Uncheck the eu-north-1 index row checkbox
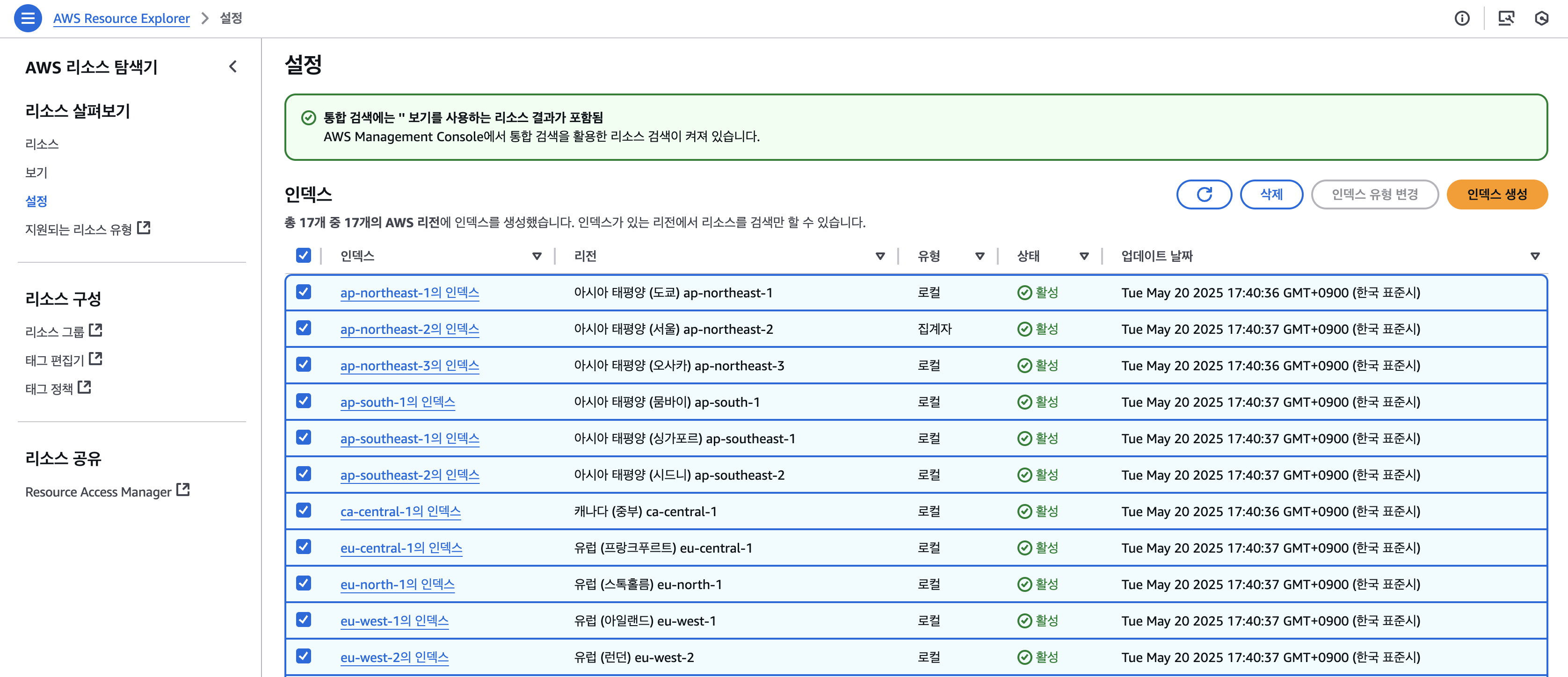This screenshot has width=1568, height=677. (x=303, y=583)
